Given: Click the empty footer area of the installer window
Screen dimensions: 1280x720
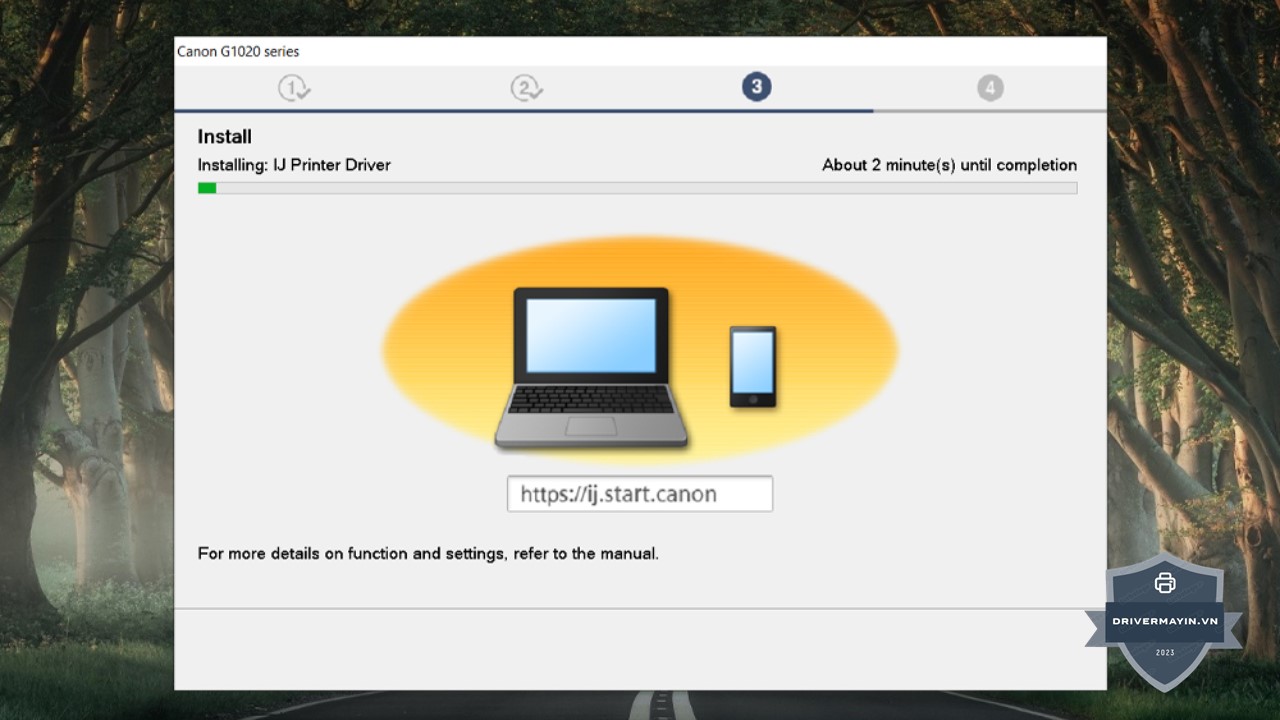Looking at the screenshot, I should (x=640, y=648).
